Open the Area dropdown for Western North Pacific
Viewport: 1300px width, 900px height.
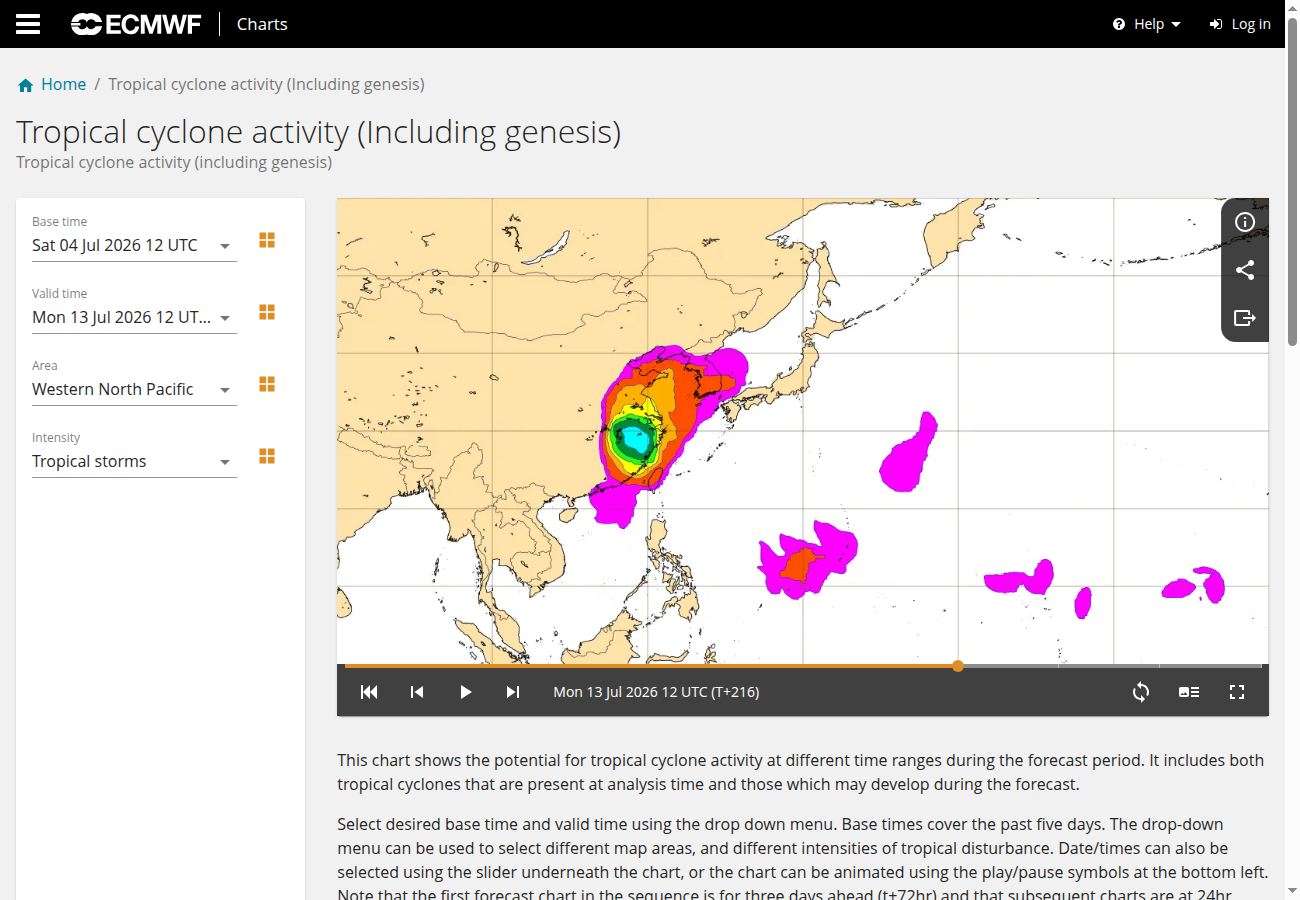[134, 389]
